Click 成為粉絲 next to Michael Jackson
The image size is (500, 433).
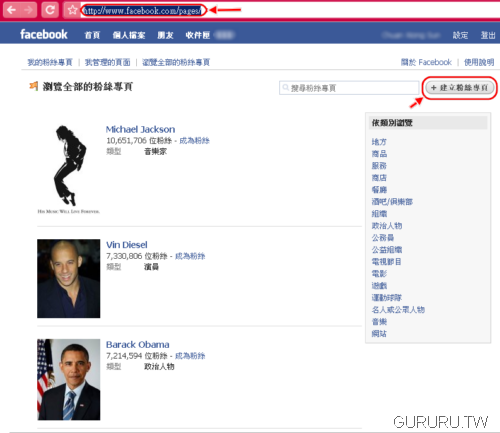coord(194,141)
